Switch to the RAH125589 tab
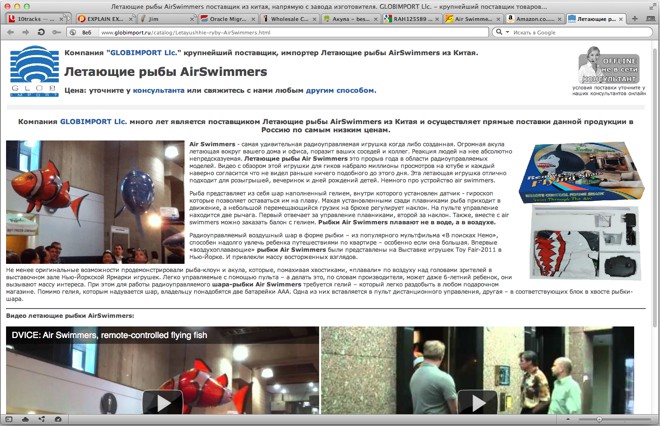Screen dimensions: 660x426 point(412,19)
